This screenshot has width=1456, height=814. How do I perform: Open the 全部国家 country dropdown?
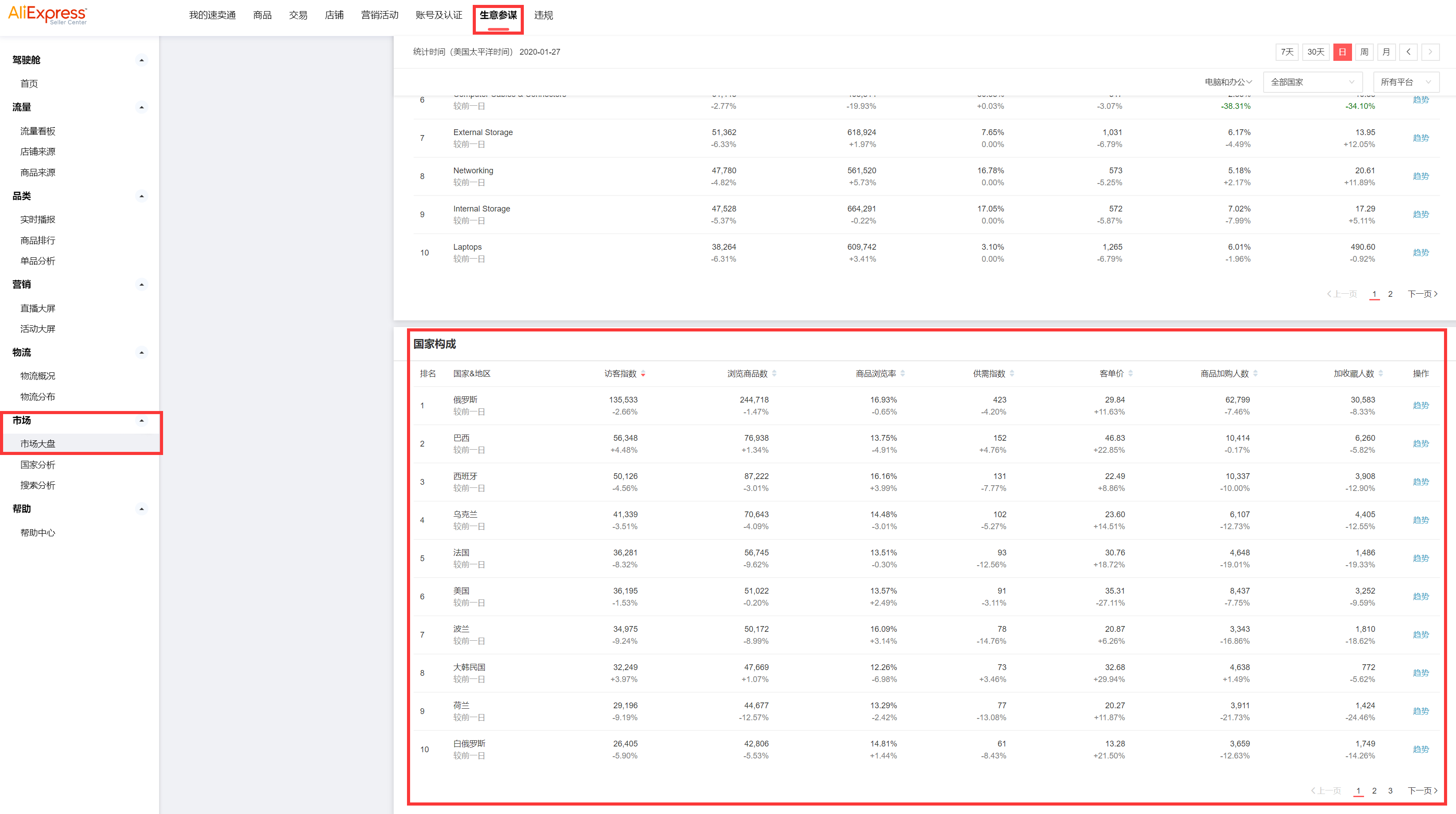tap(1312, 82)
